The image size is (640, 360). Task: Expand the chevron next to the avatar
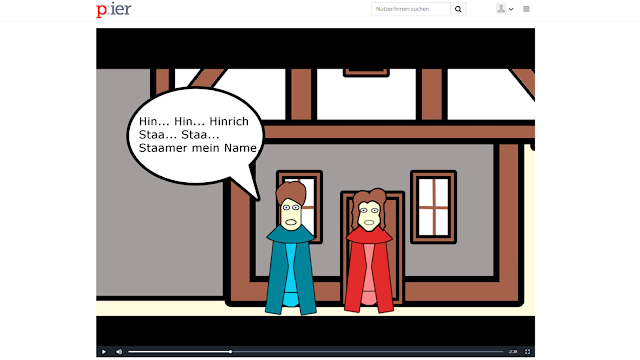click(511, 9)
